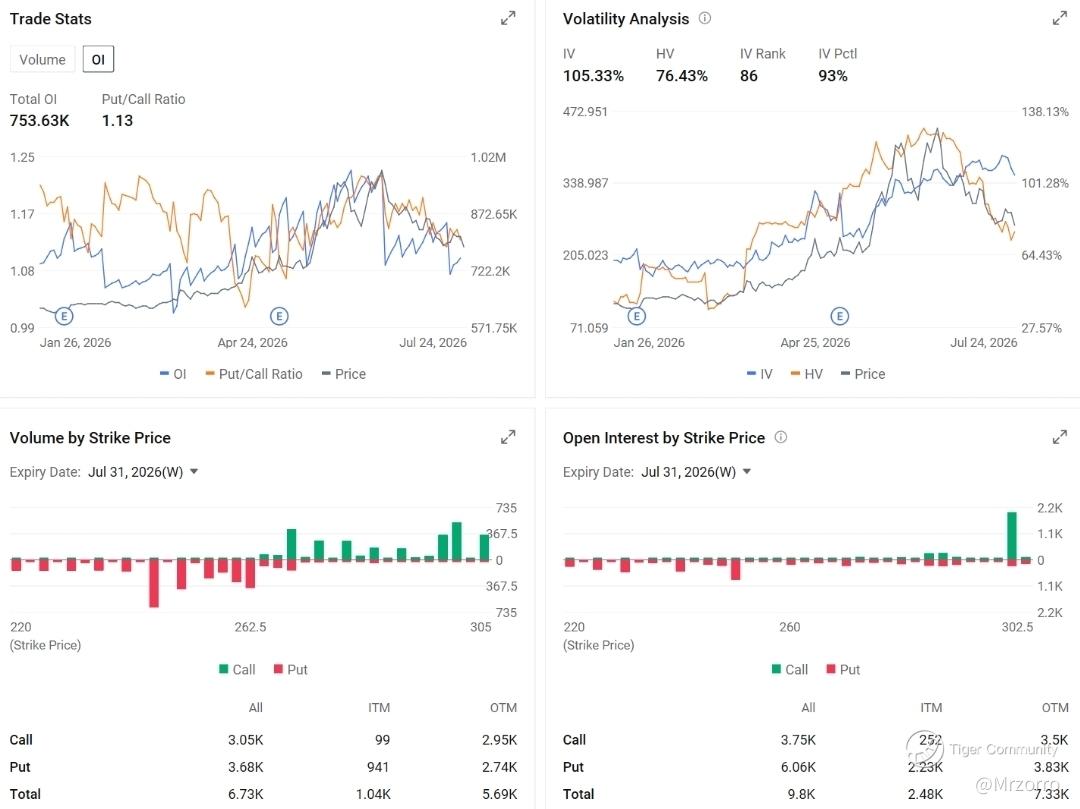Click Put All open interest 6.06K
Viewport: 1080px width, 809px height.
pos(798,766)
